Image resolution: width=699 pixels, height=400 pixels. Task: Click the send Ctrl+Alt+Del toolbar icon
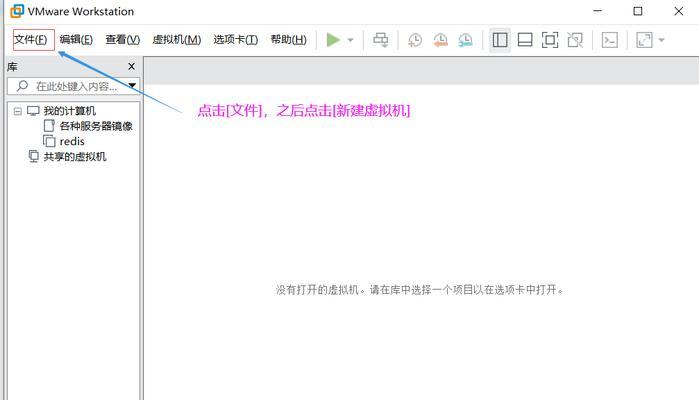point(380,40)
